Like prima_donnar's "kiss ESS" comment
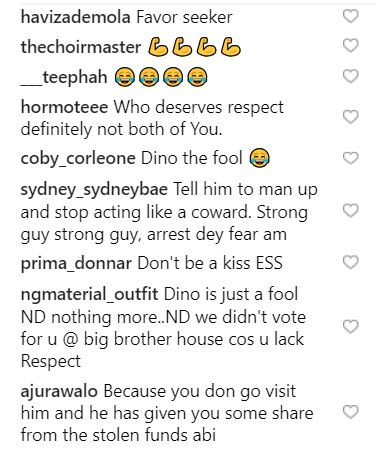376x452 pixels. pyautogui.click(x=350, y=263)
